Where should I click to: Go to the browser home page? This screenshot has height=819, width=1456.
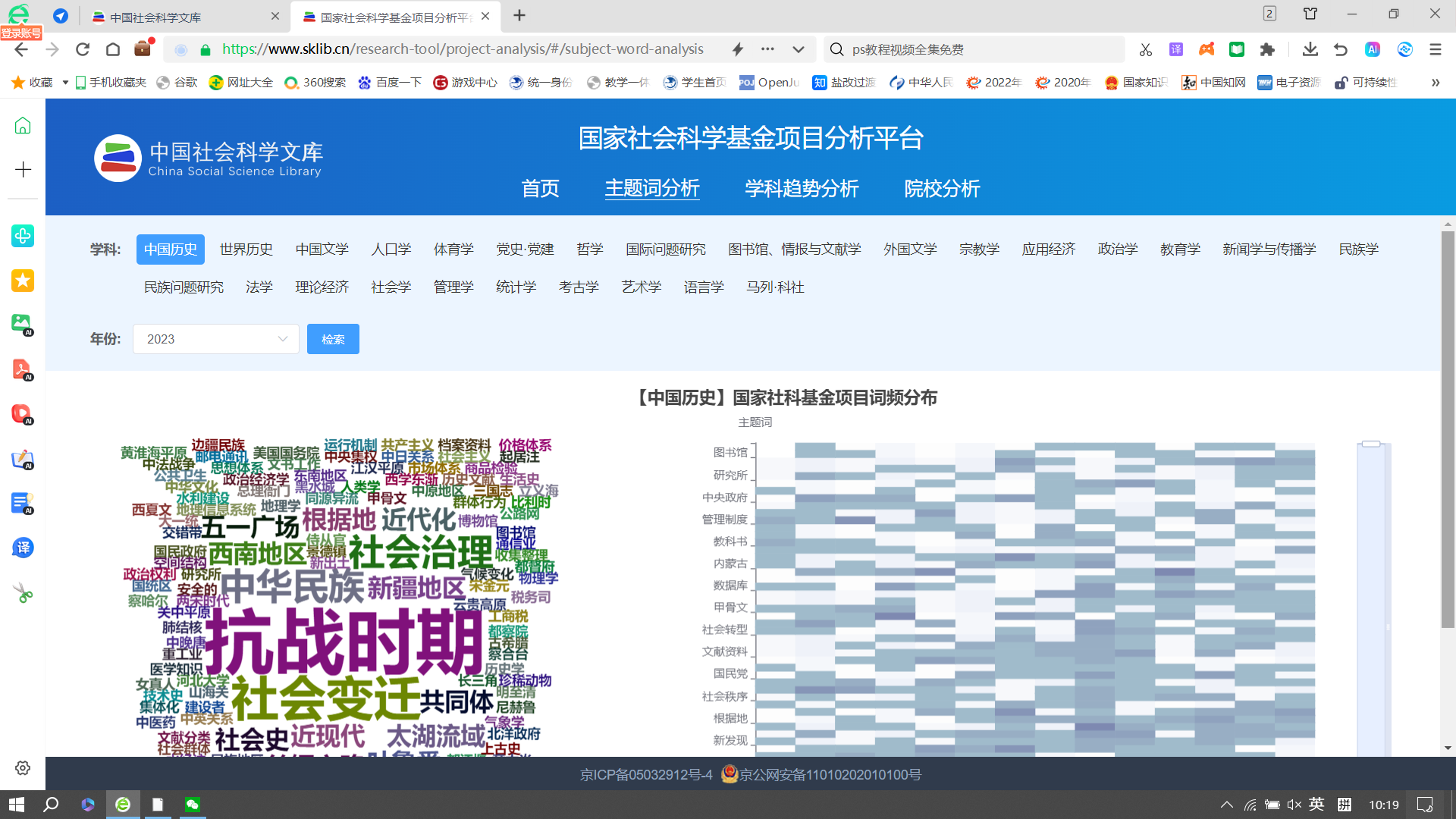click(113, 50)
